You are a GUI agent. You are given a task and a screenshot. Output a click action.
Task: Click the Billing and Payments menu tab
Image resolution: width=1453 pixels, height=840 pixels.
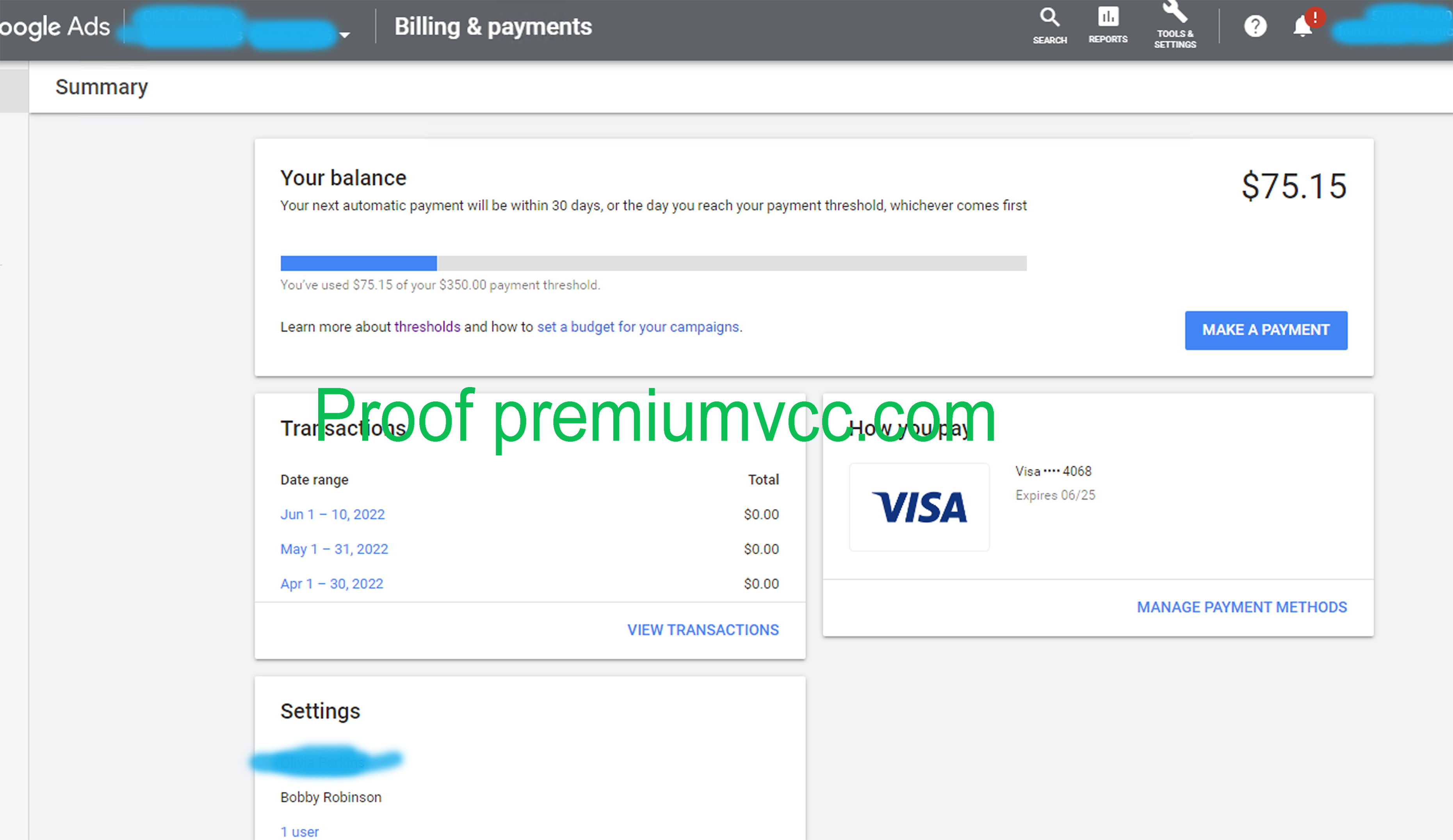click(x=493, y=27)
